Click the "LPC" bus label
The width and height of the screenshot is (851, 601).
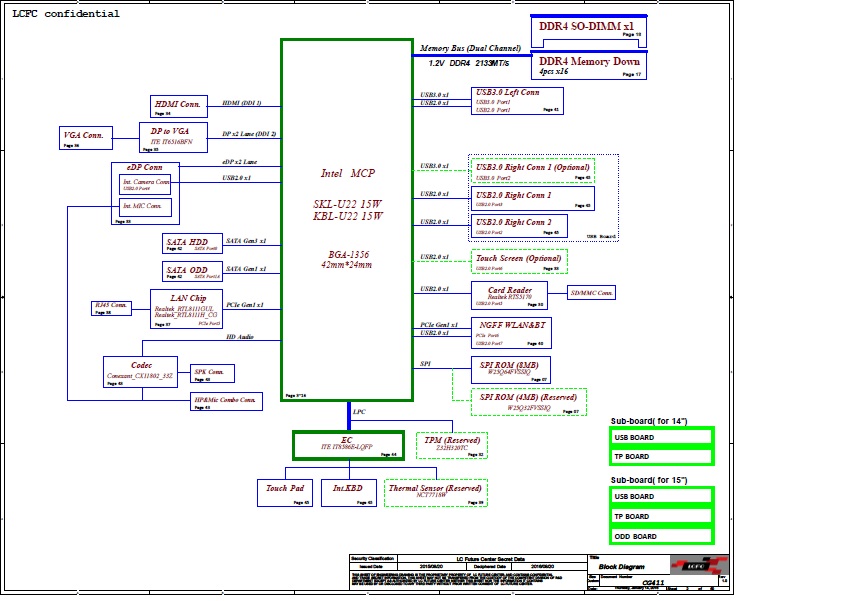pyautogui.click(x=359, y=412)
